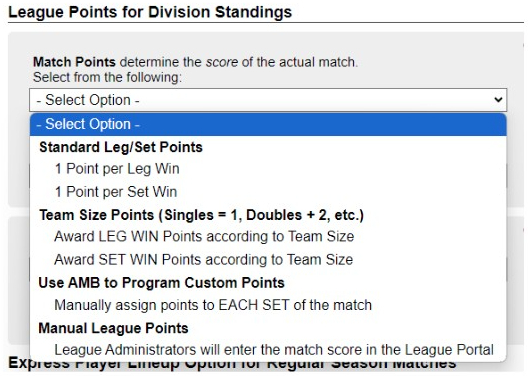Image resolution: width=528 pixels, height=376 pixels.
Task: Click the 'Manual League Points' group header
Action: coord(113,328)
